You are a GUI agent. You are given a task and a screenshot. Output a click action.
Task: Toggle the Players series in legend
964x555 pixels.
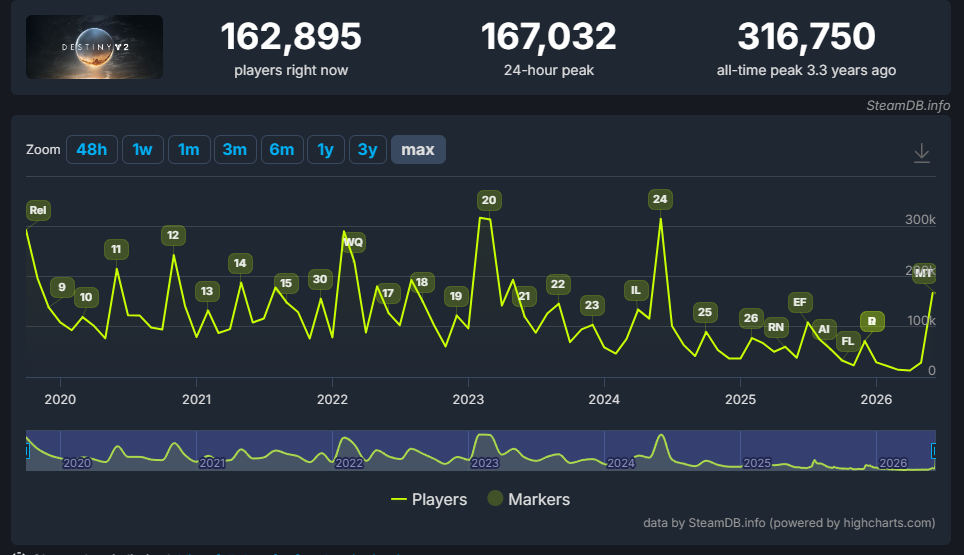(x=429, y=499)
